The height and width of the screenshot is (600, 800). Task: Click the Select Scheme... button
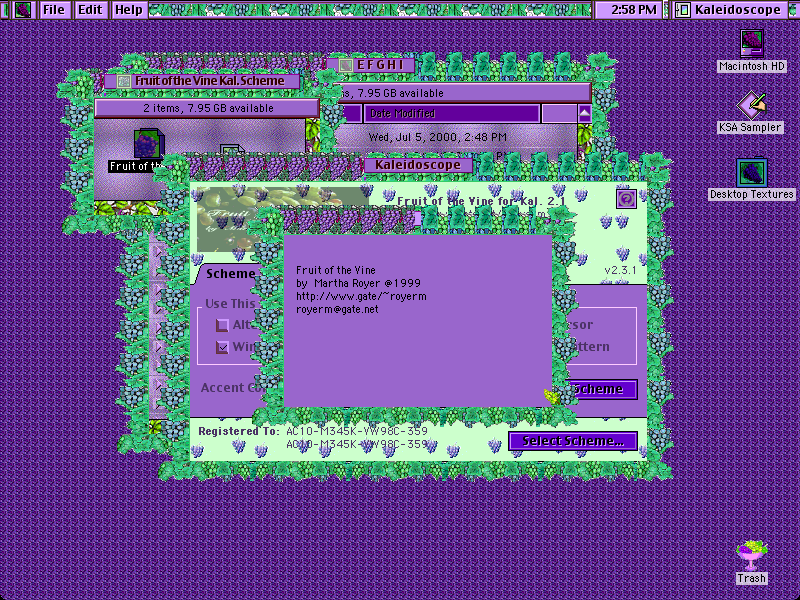(x=573, y=441)
